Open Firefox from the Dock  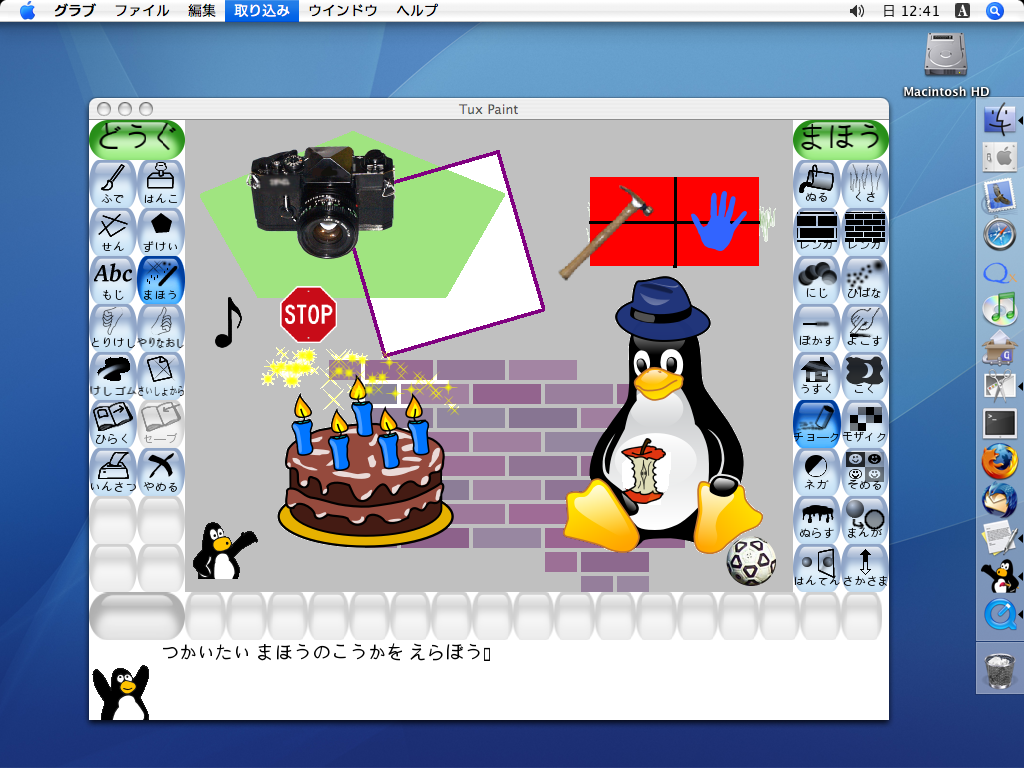(x=1000, y=460)
